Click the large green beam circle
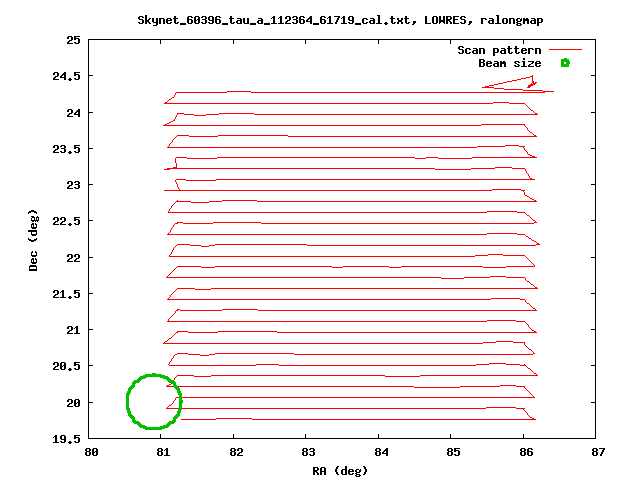Image resolution: width=640 pixels, height=480 pixels. tap(154, 401)
